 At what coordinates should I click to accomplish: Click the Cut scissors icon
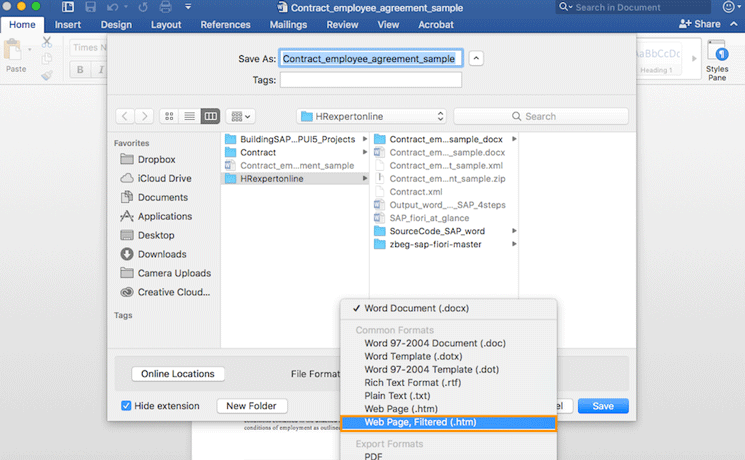47,42
